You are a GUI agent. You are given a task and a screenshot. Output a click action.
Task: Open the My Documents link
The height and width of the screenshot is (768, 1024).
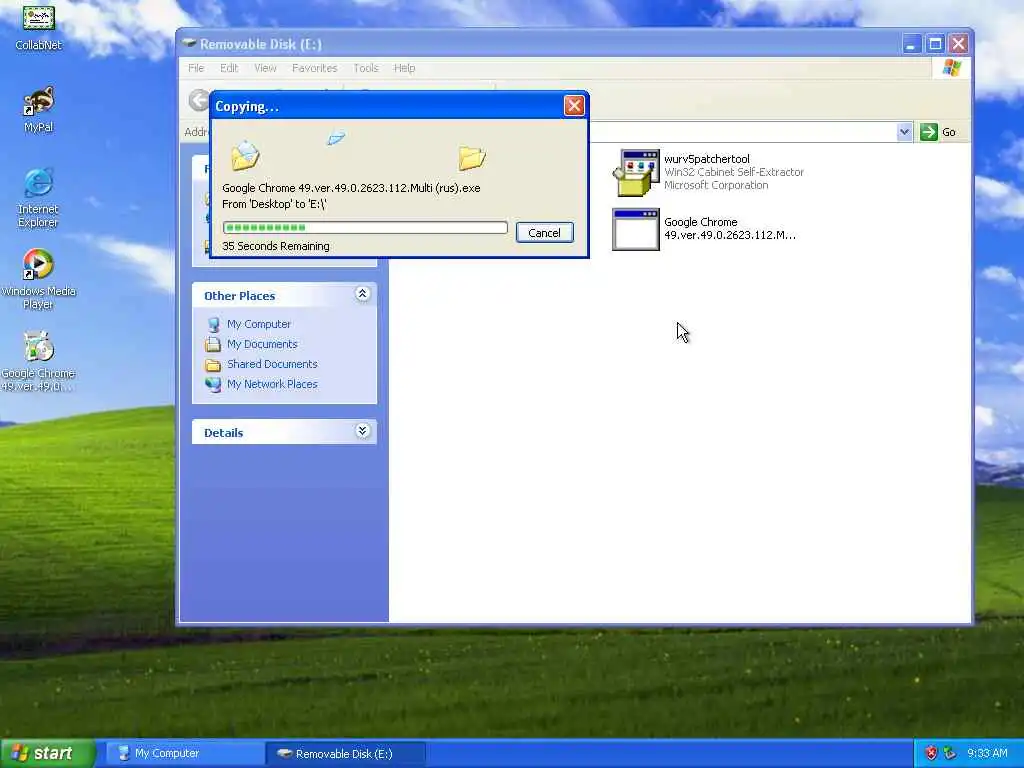262,344
